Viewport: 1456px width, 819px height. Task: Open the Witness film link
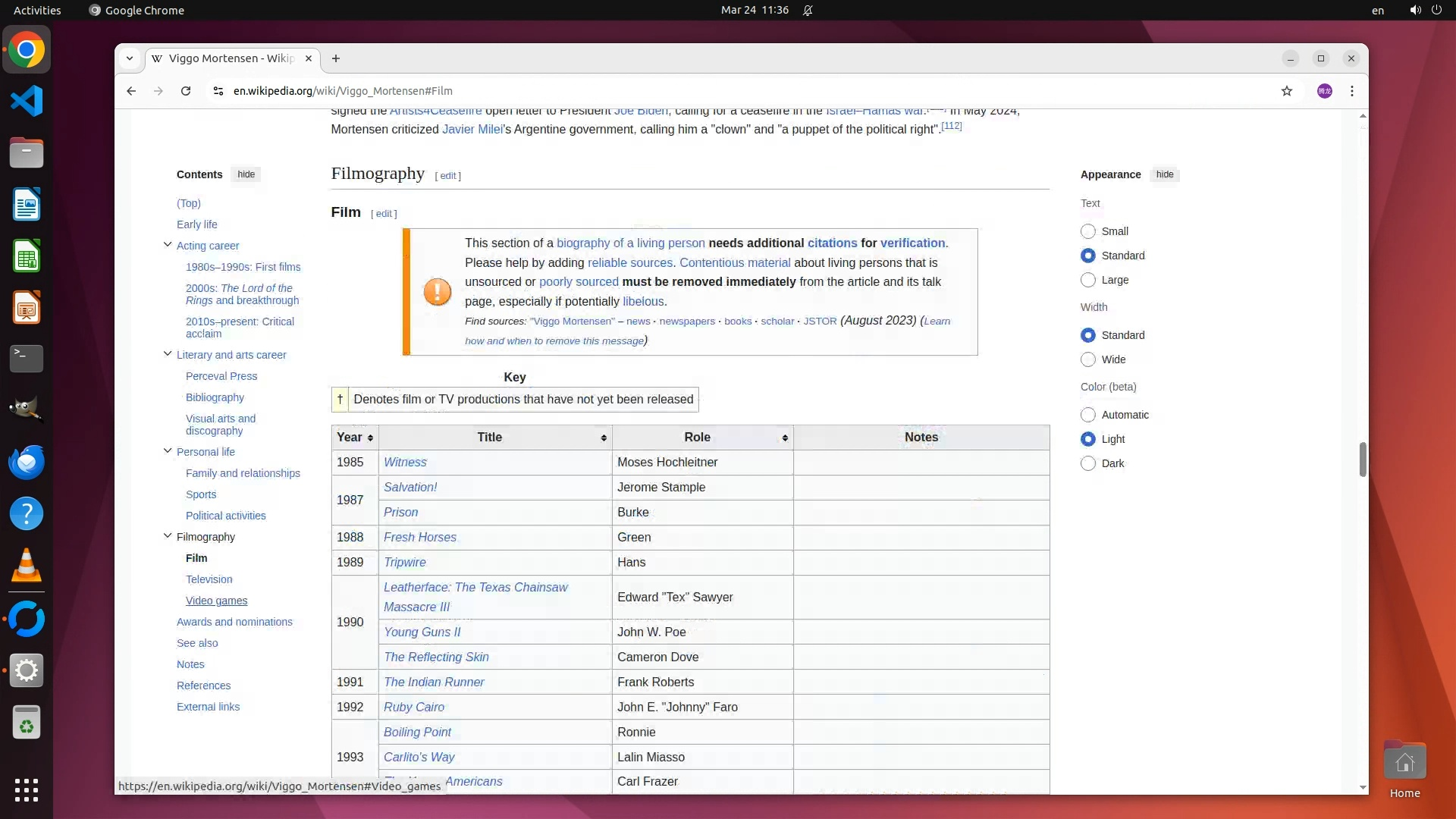click(405, 463)
